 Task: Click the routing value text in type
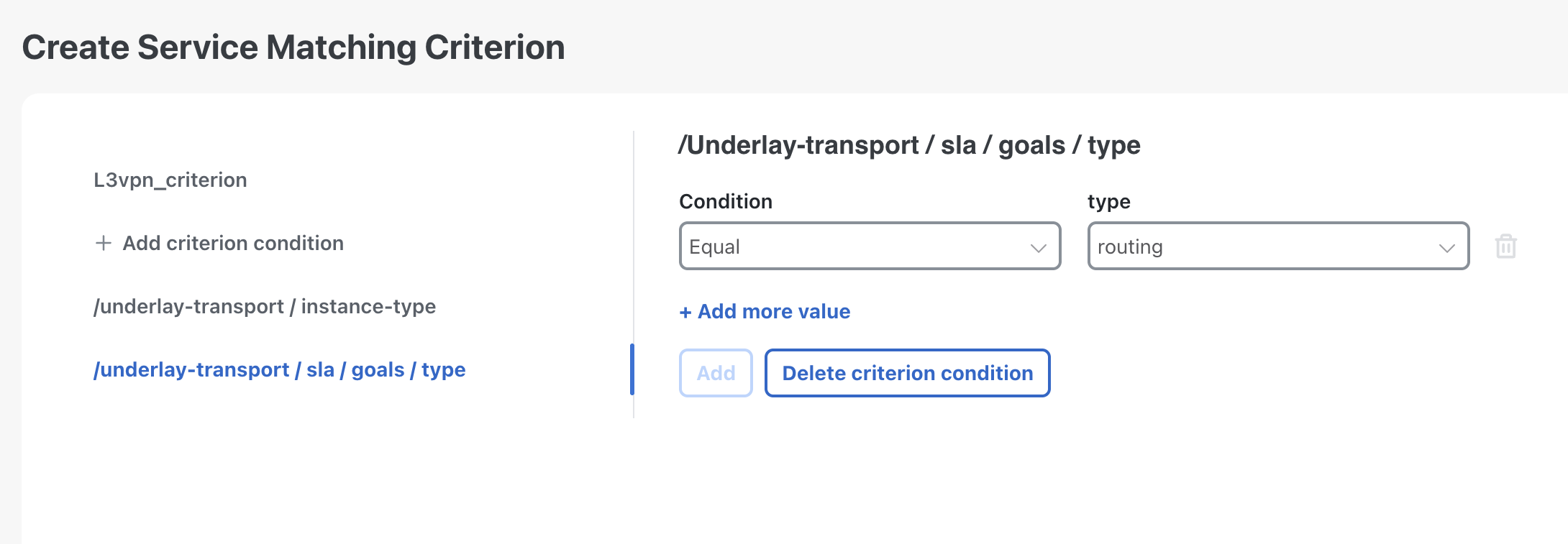tap(1130, 247)
